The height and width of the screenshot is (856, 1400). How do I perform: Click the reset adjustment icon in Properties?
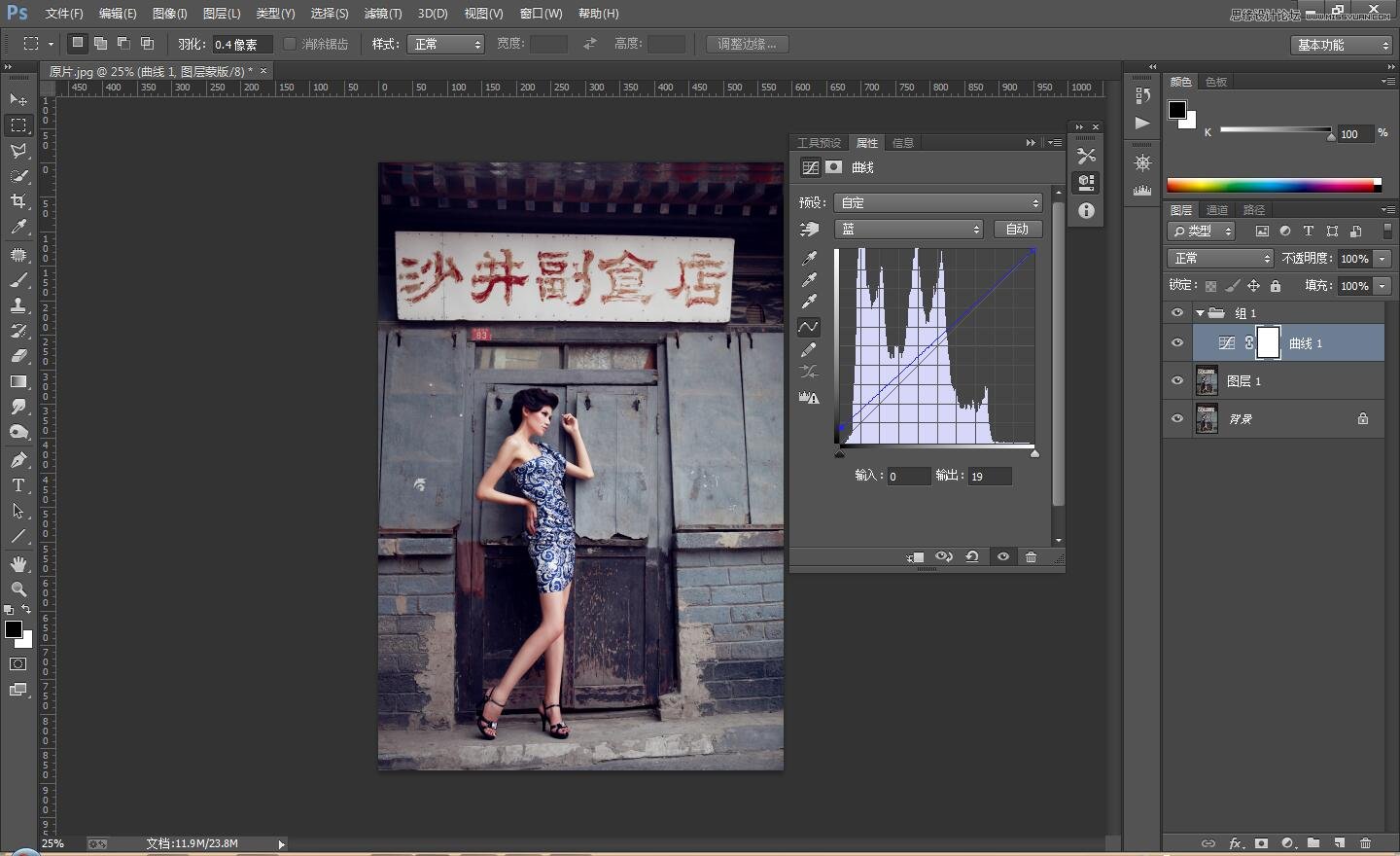click(x=972, y=557)
